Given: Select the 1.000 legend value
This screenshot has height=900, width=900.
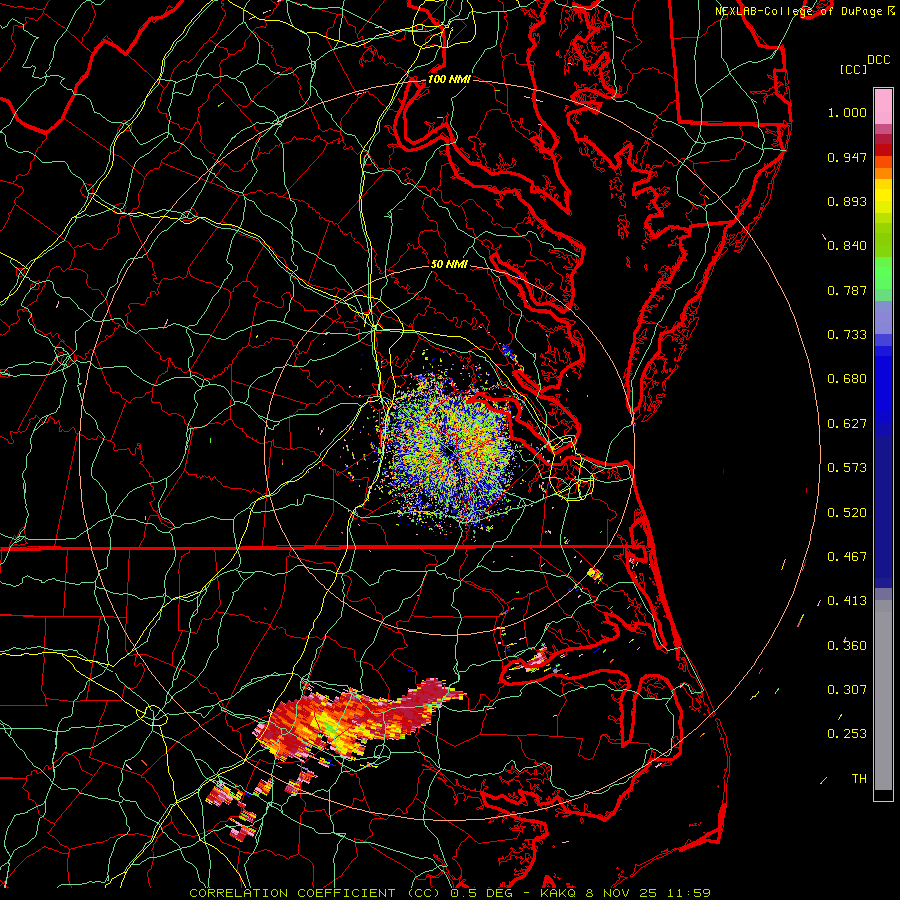Looking at the screenshot, I should coord(847,112).
